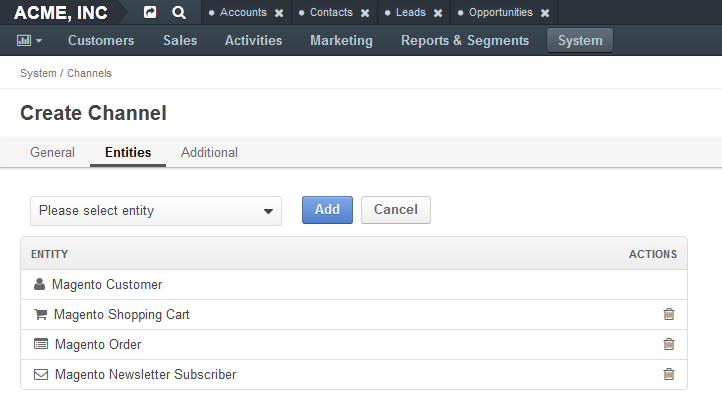Open the Channels breadcrumb link

[x=89, y=73]
